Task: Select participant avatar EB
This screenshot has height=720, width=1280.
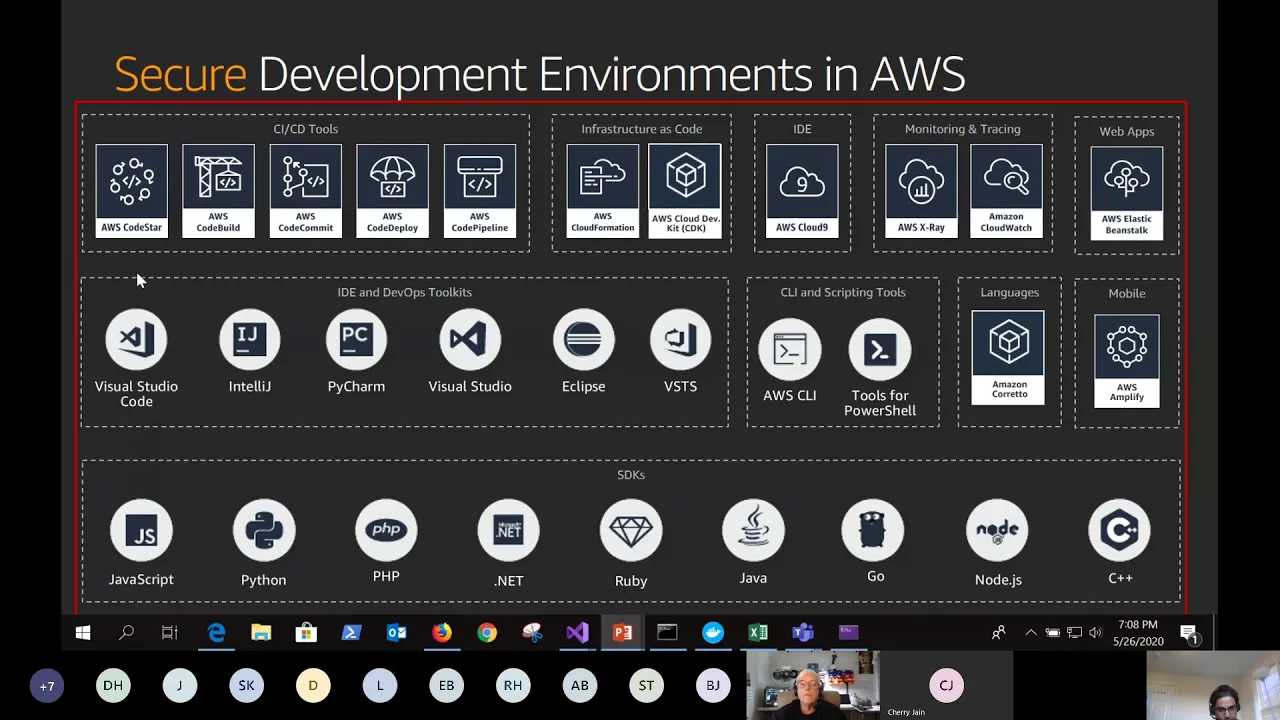Action: coord(446,686)
